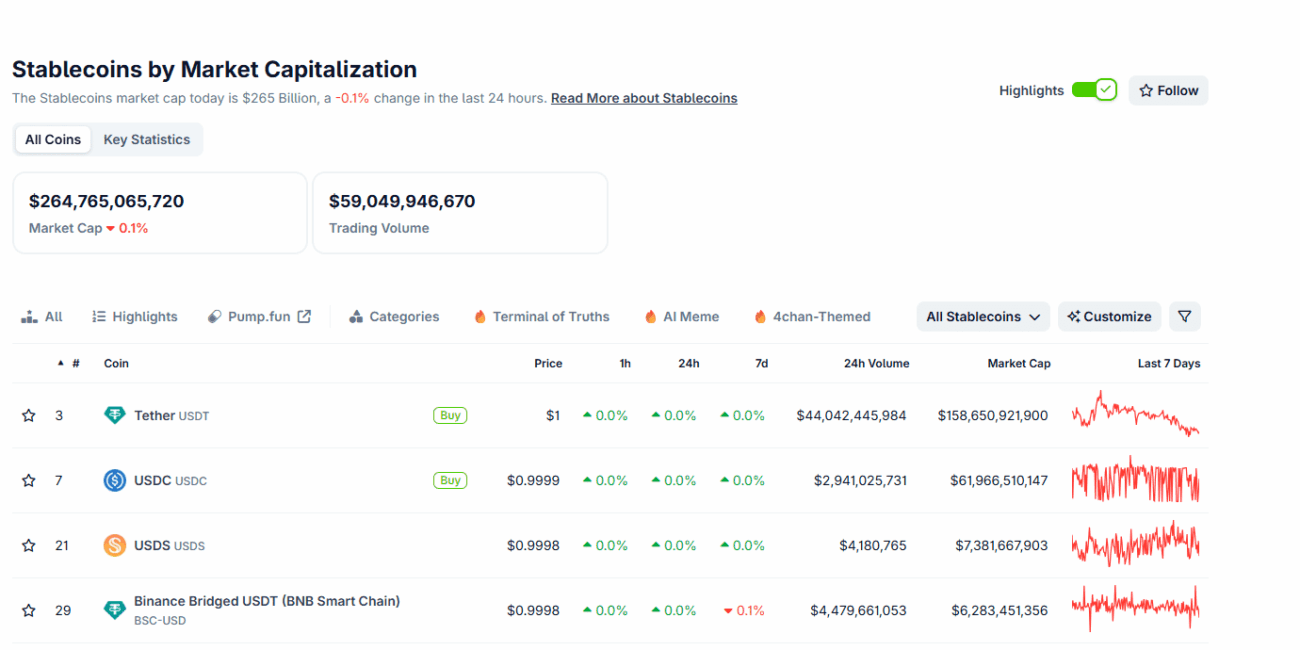Click Binance Bridged USDT -0.1% 7d value
The height and width of the screenshot is (650, 1300).
[744, 610]
